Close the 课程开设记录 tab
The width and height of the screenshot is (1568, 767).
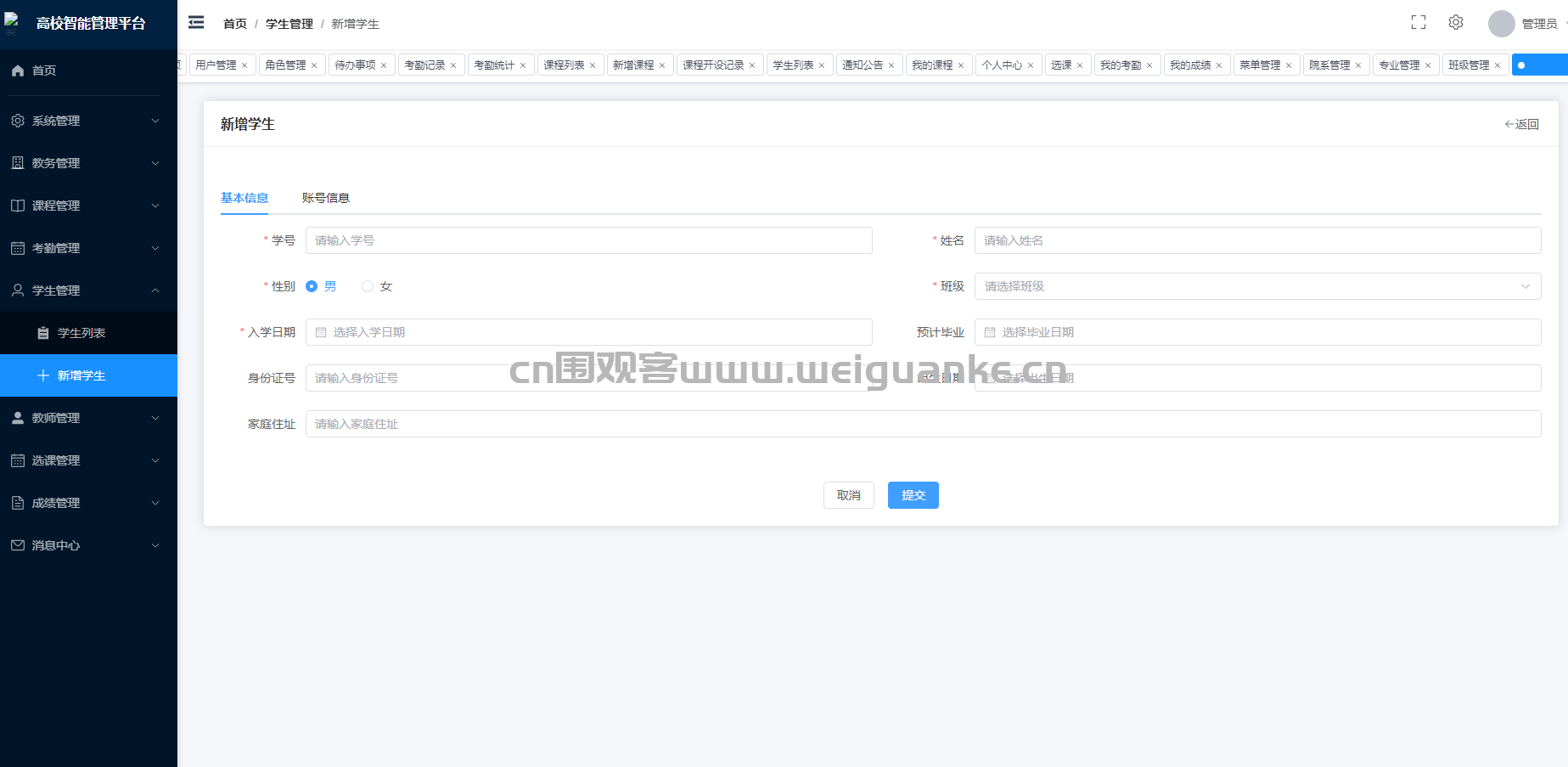tap(752, 65)
